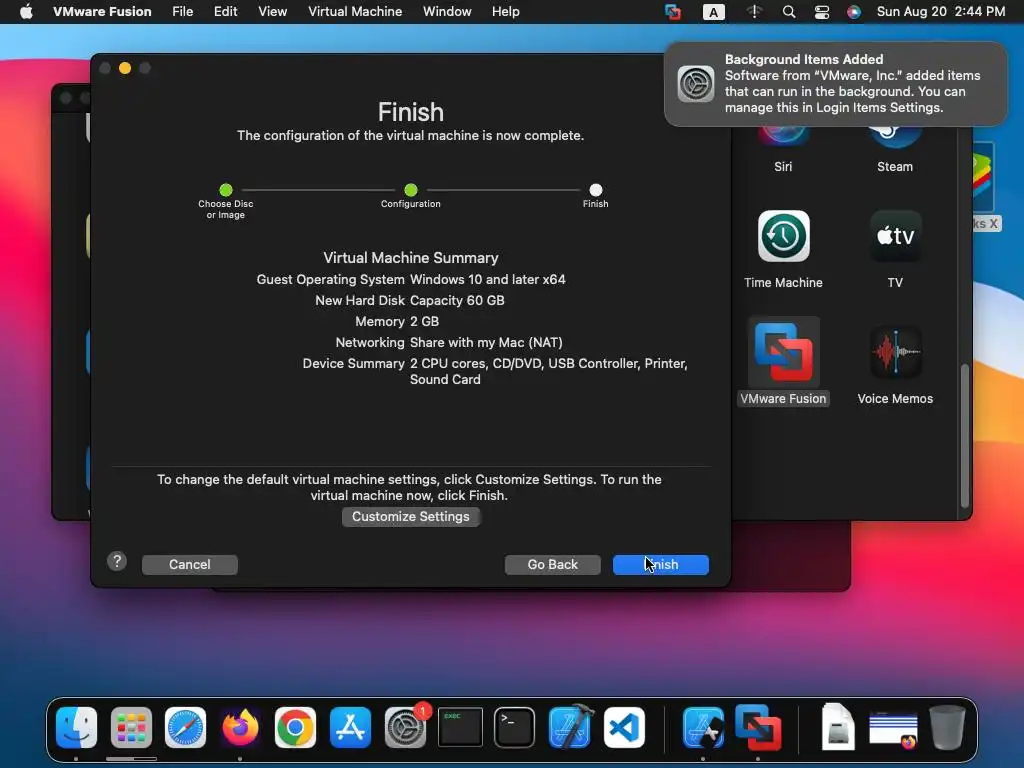Open Launchpad from the Dock

[x=131, y=727]
